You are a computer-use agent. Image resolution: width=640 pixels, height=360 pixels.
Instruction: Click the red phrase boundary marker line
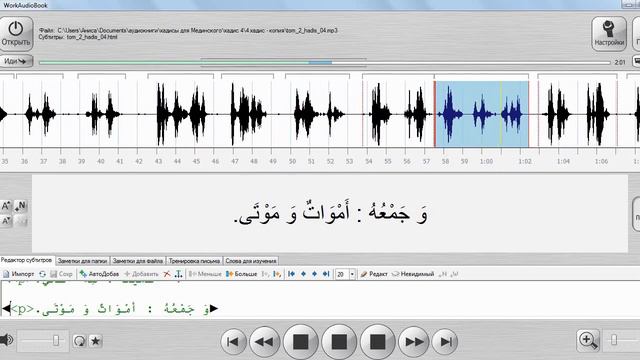435,114
